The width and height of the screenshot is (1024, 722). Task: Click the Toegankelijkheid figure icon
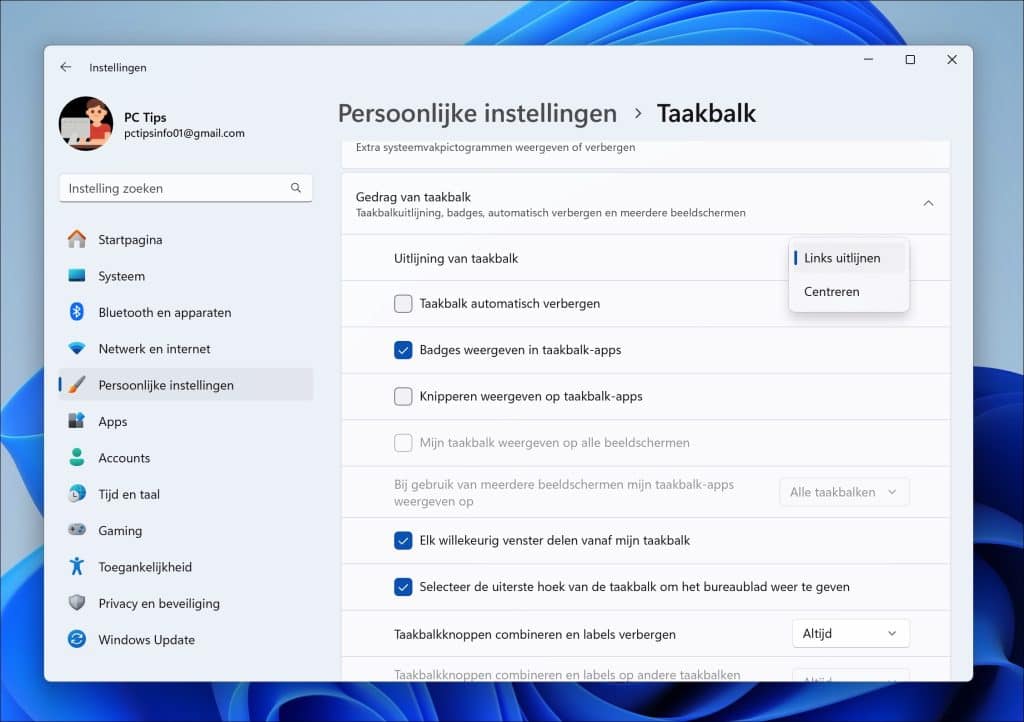pyautogui.click(x=76, y=567)
